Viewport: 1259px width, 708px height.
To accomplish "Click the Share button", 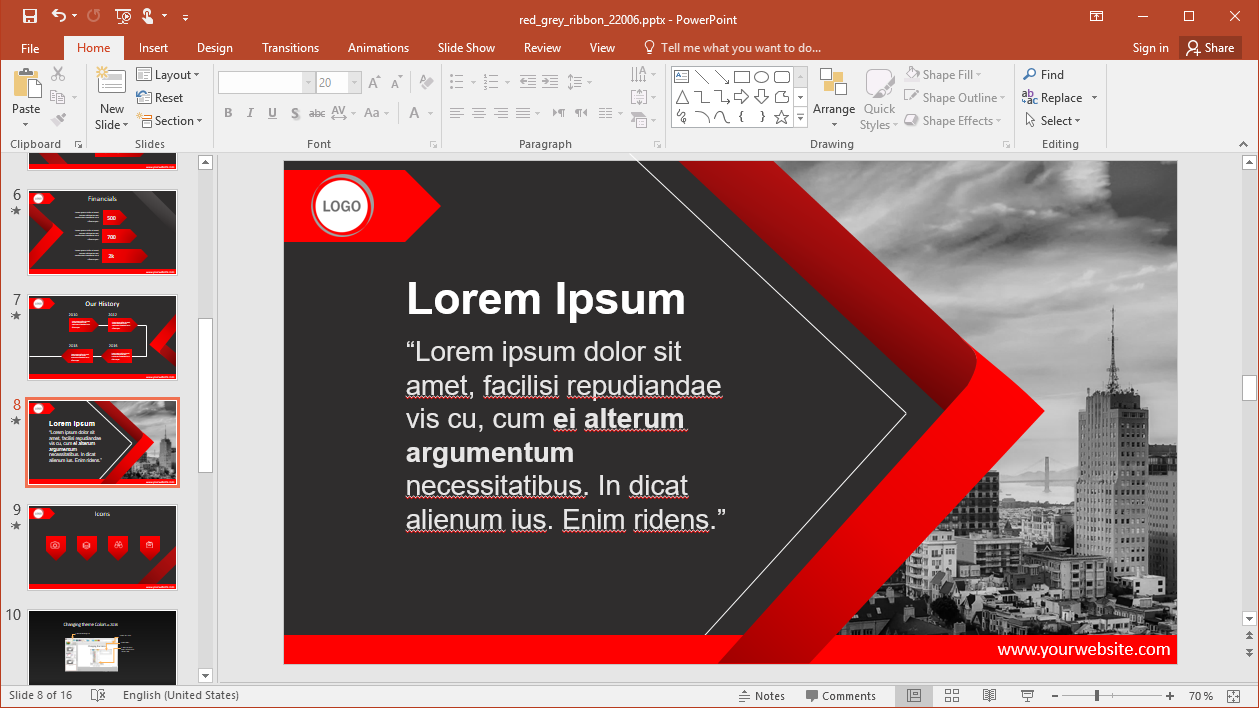I will (1208, 48).
